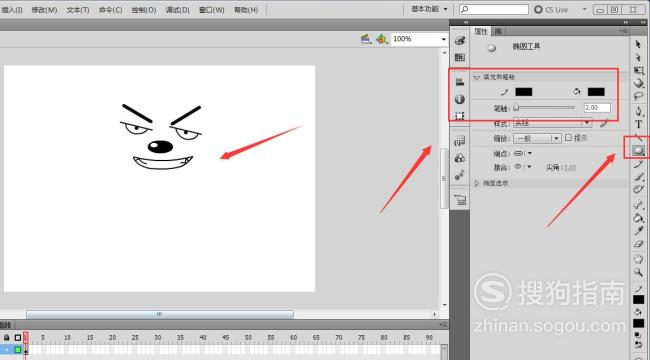Click Swap Colors button in toolbar
The width and height of the screenshot is (650, 360).
[638, 345]
